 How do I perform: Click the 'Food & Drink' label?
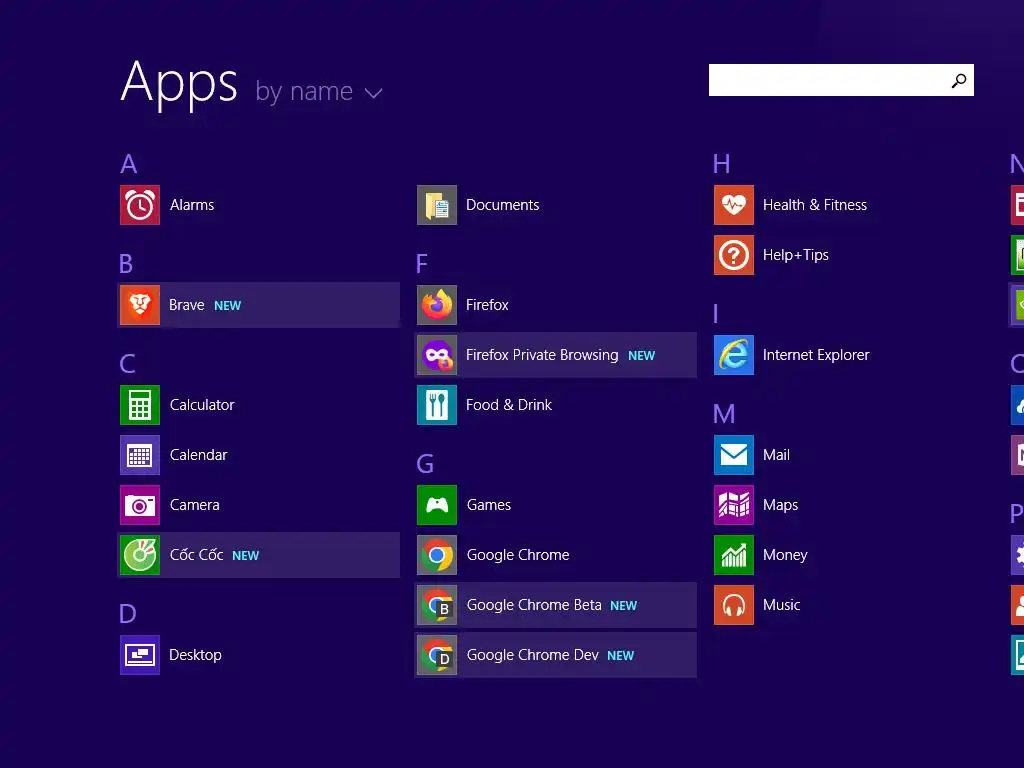point(509,405)
